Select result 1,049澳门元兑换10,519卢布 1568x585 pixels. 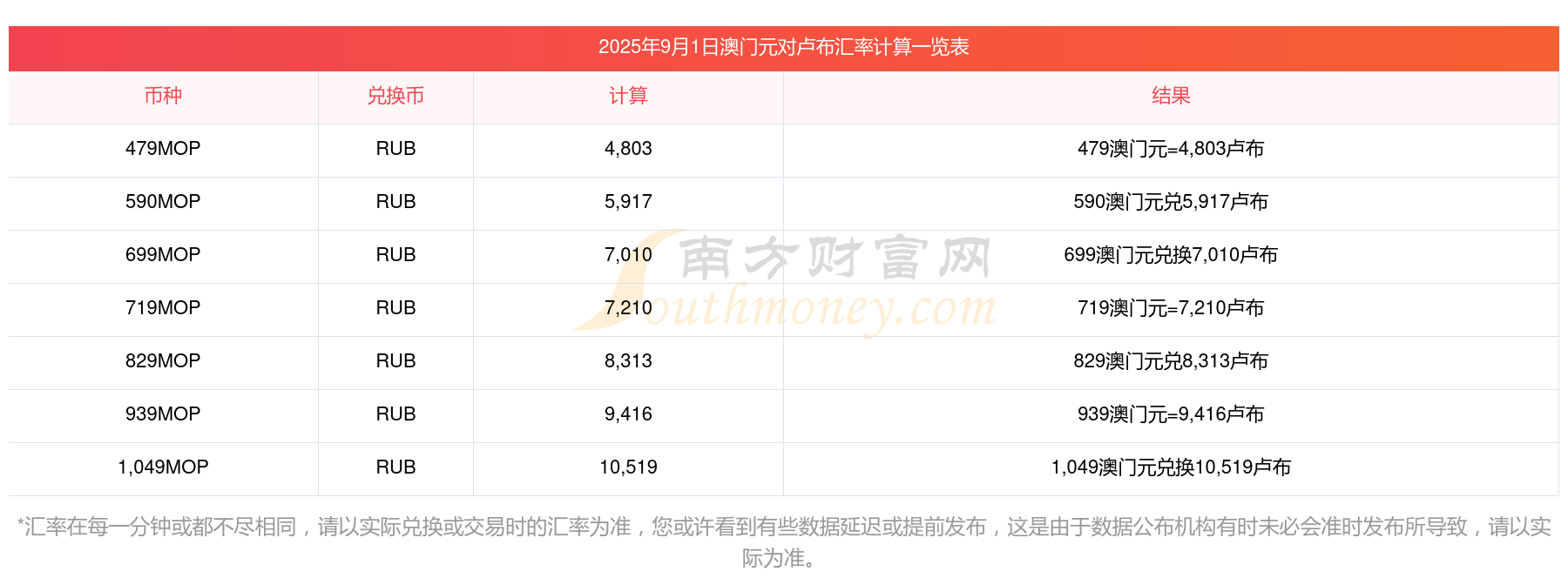tap(1171, 467)
